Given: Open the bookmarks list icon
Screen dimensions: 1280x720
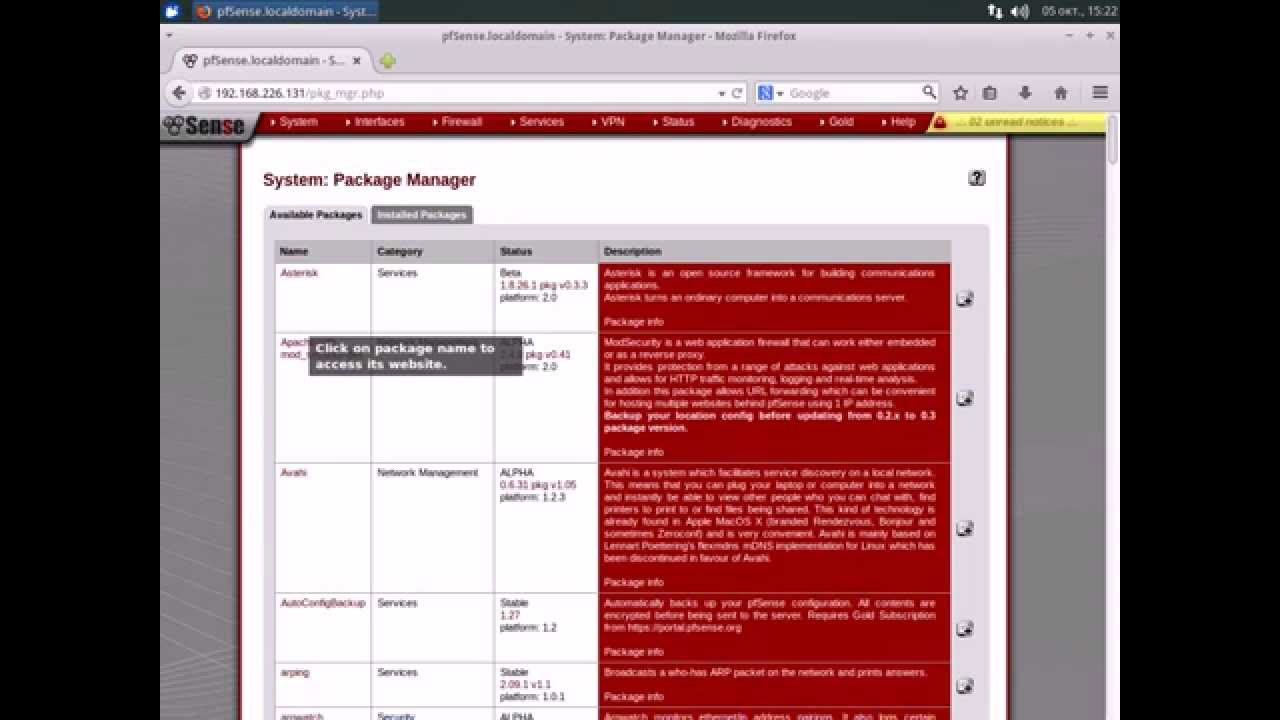Looking at the screenshot, I should 990,93.
